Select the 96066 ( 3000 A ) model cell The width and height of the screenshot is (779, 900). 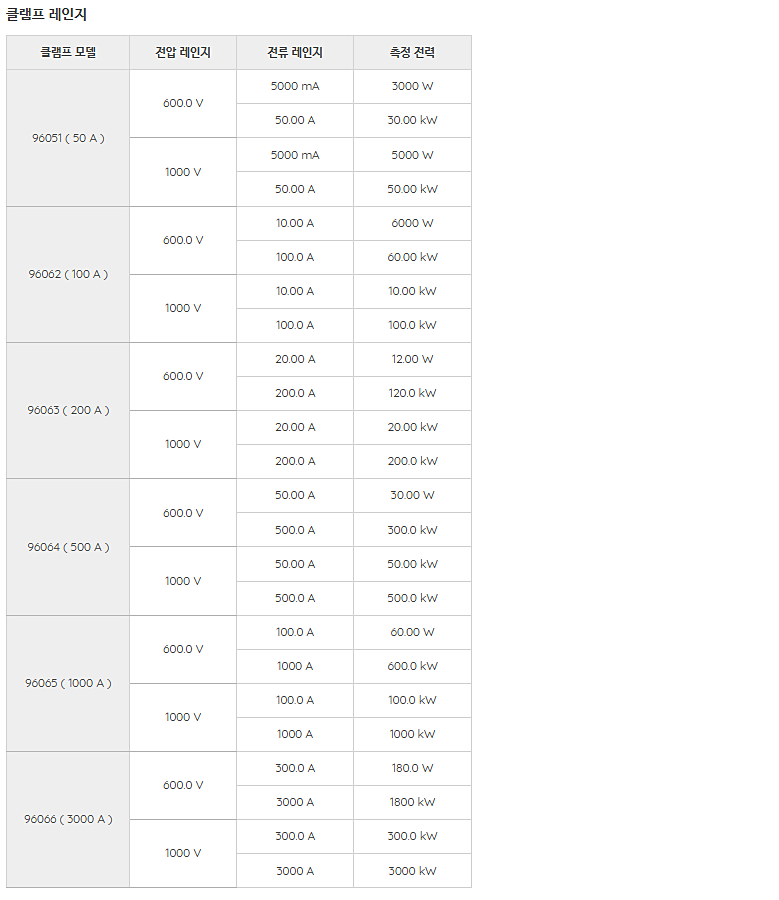pyautogui.click(x=68, y=819)
